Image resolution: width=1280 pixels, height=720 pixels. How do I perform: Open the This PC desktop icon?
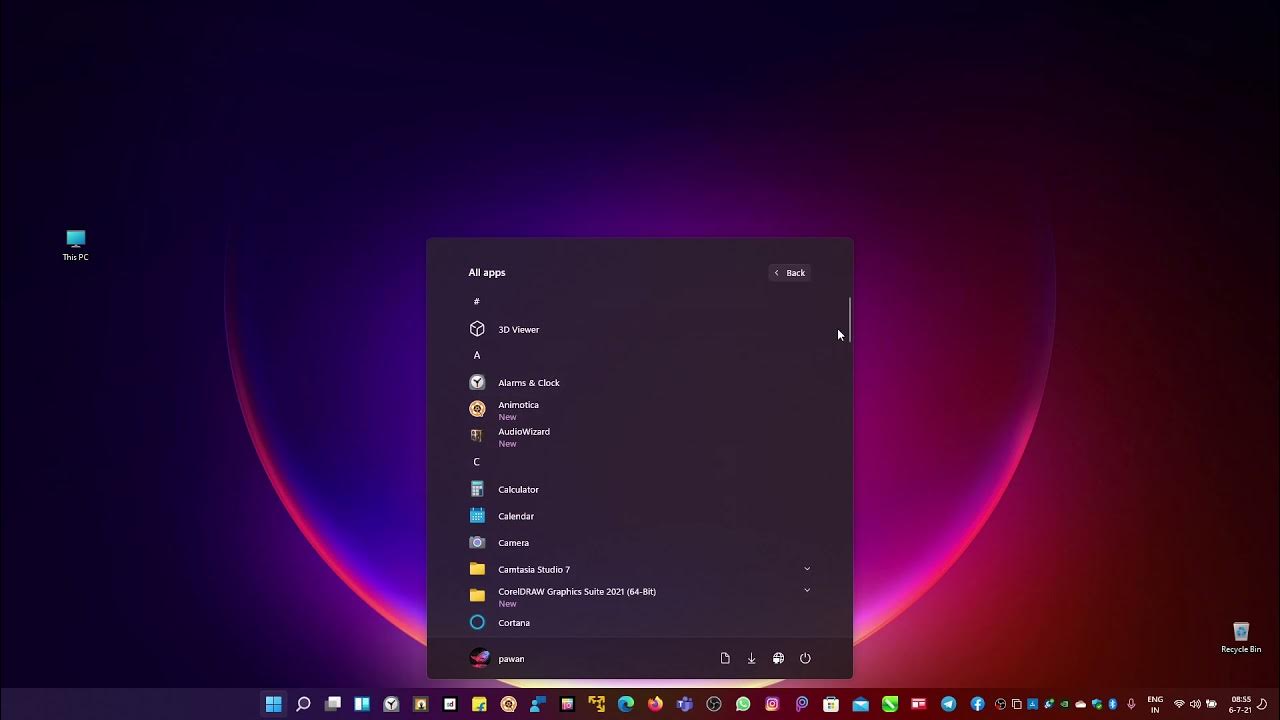click(x=75, y=245)
